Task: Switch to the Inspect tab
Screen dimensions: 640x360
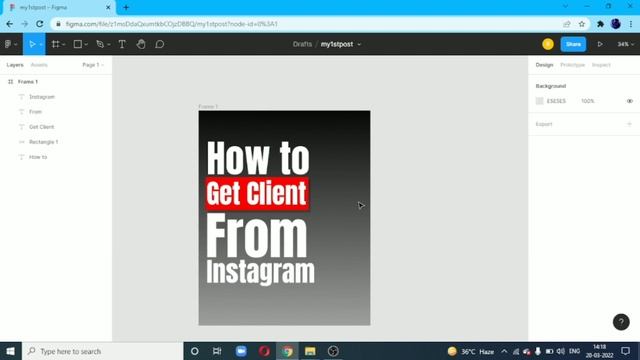Action: [601, 65]
